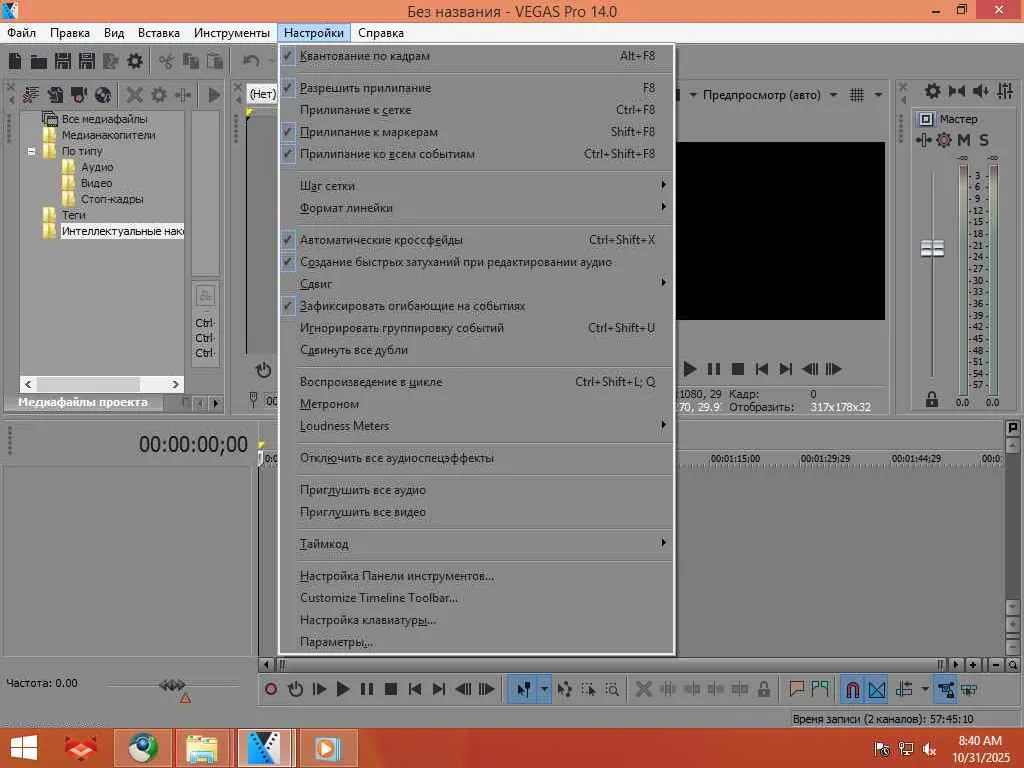The width and height of the screenshot is (1024, 768).
Task: Click the Master dim output speaker icon
Action: 980,91
